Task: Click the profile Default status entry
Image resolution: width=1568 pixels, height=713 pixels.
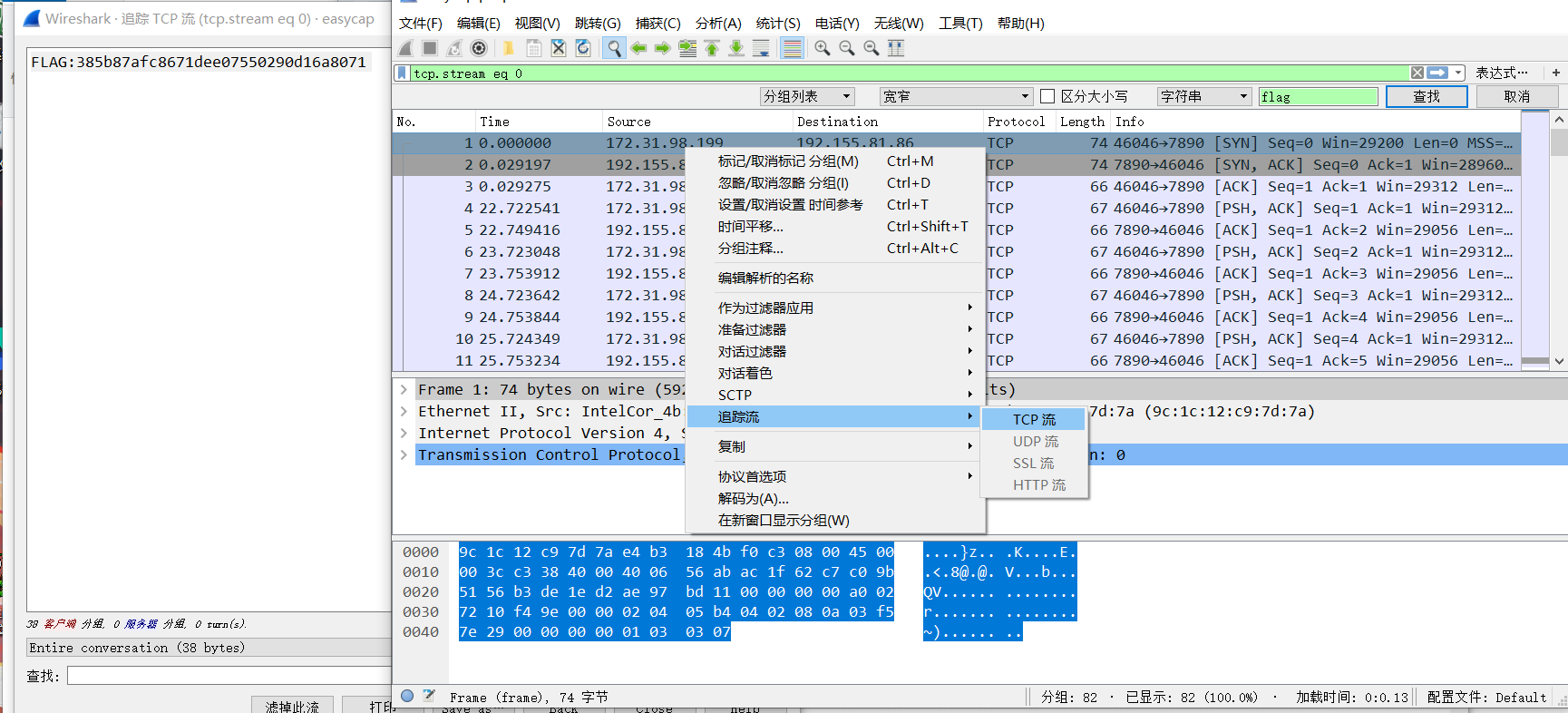Action: point(1486,697)
